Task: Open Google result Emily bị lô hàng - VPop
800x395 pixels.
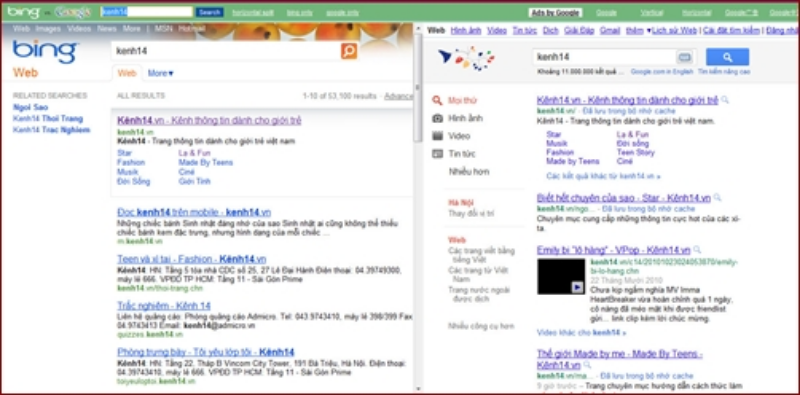Action: (613, 250)
